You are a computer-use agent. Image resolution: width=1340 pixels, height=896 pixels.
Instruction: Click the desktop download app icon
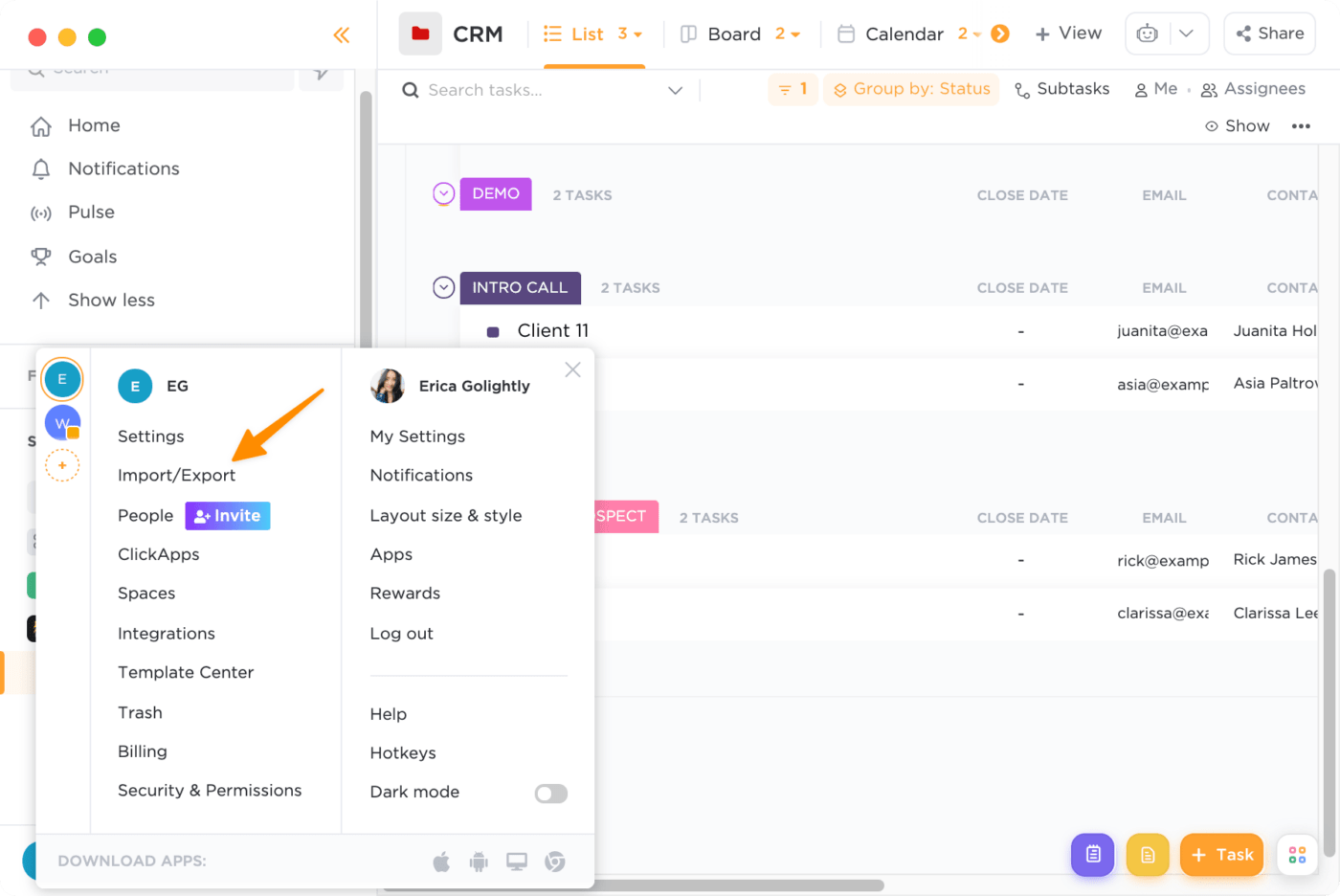coord(517,862)
